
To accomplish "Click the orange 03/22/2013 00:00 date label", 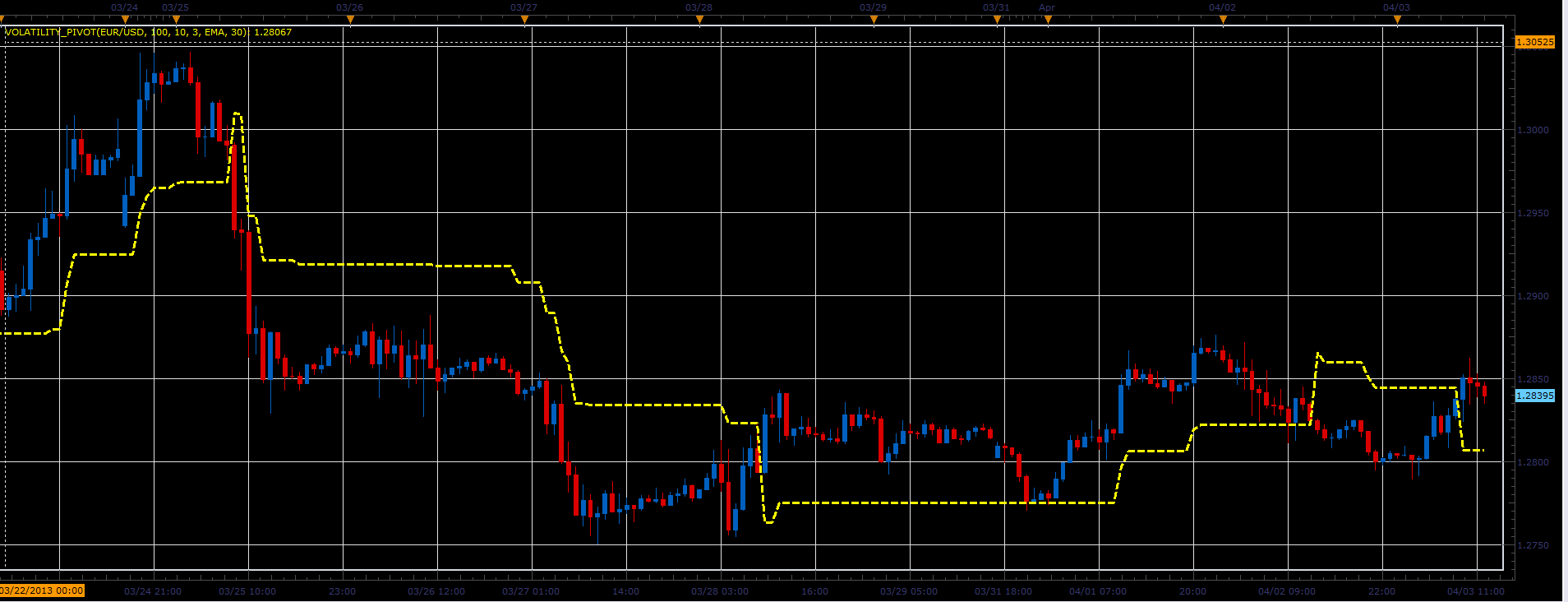I will tap(42, 590).
